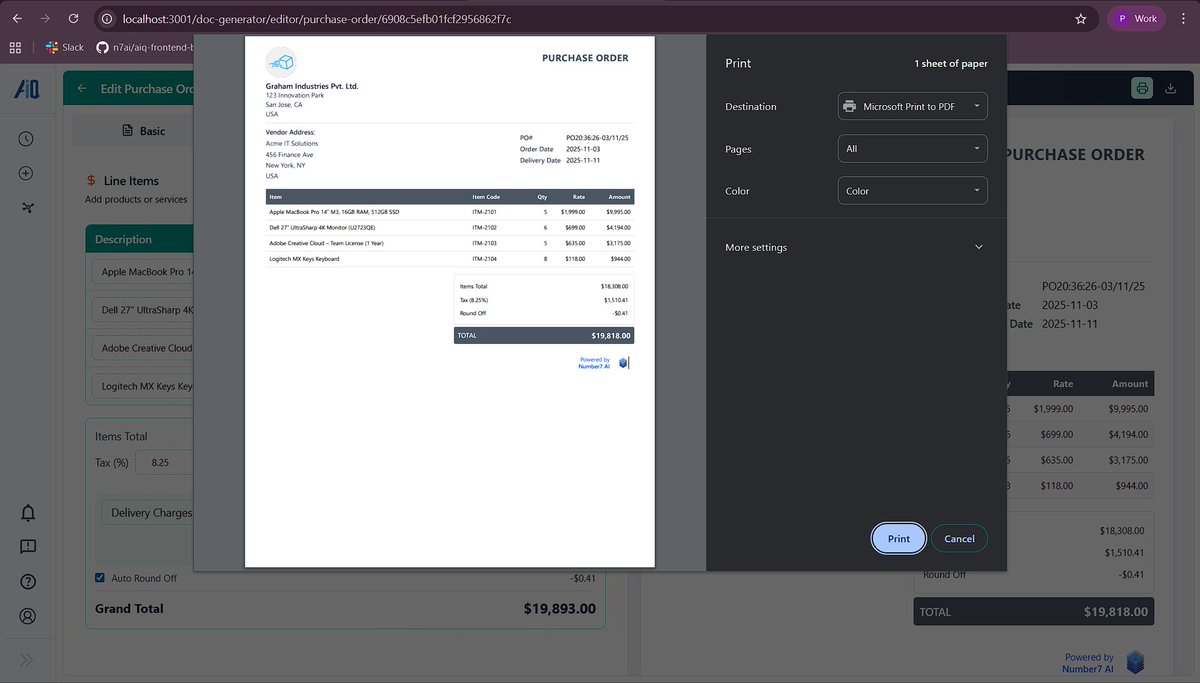Open the network nodes icon in sidebar
The height and width of the screenshot is (683, 1200).
point(27,207)
